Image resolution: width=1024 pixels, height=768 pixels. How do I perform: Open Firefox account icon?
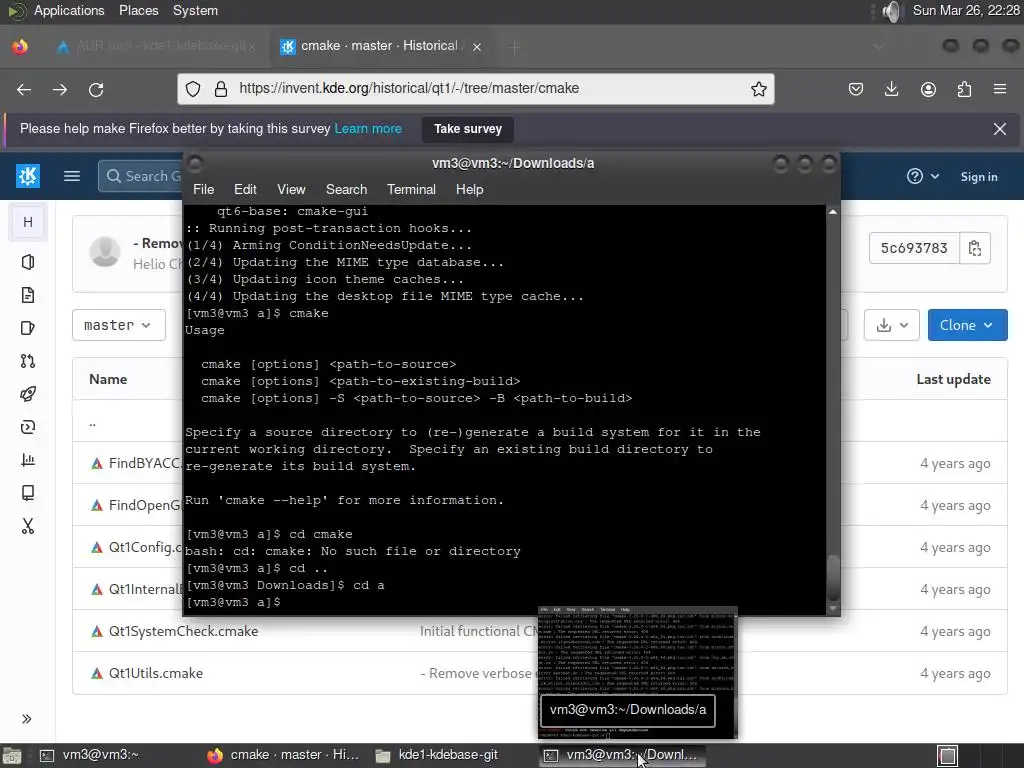coord(928,89)
